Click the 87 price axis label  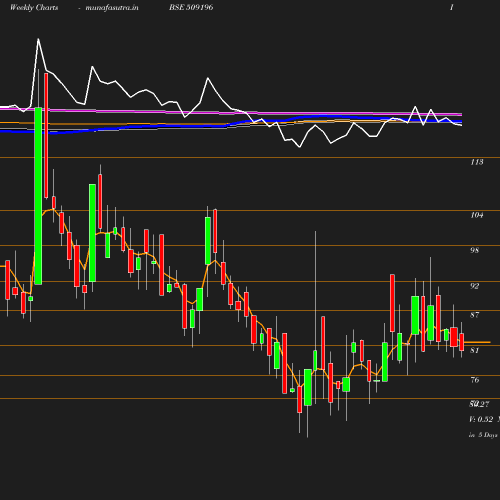tap(475, 315)
